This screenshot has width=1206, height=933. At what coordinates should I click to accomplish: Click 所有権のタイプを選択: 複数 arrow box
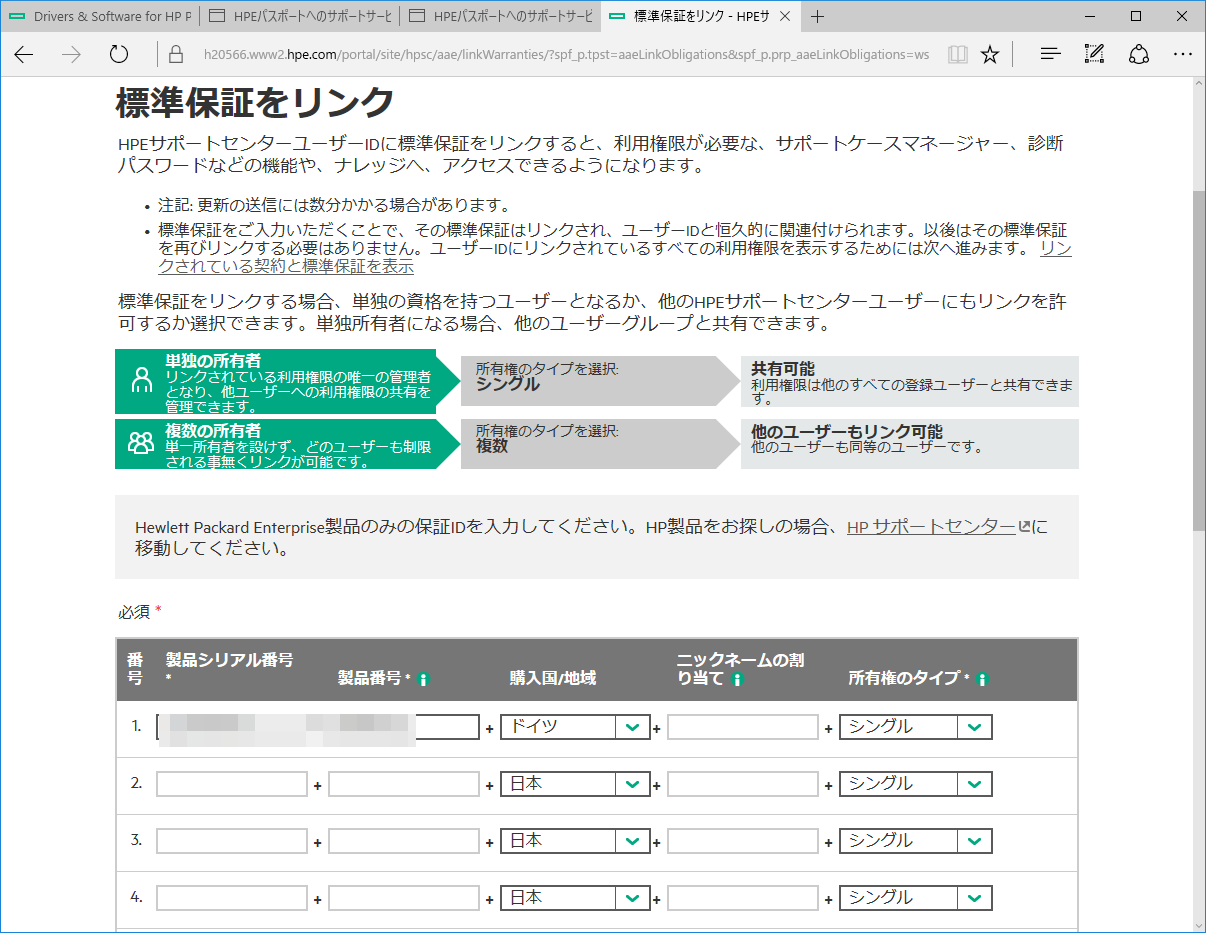click(x=600, y=443)
